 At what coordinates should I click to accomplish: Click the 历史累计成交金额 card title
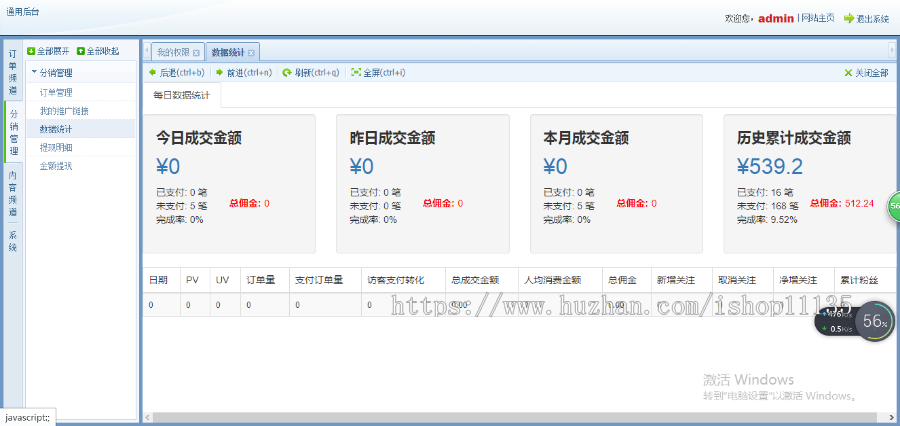(794, 138)
